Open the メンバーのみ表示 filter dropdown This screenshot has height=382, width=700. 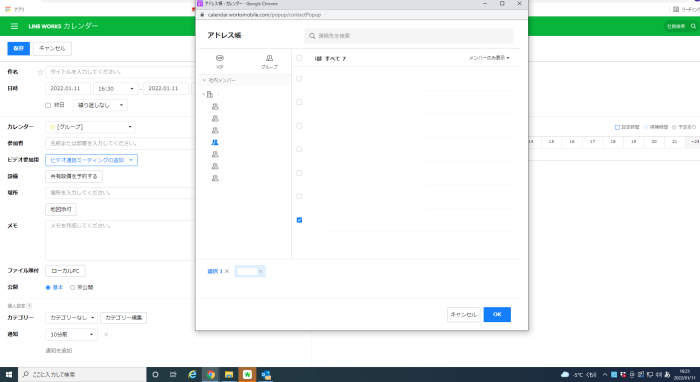click(x=489, y=58)
